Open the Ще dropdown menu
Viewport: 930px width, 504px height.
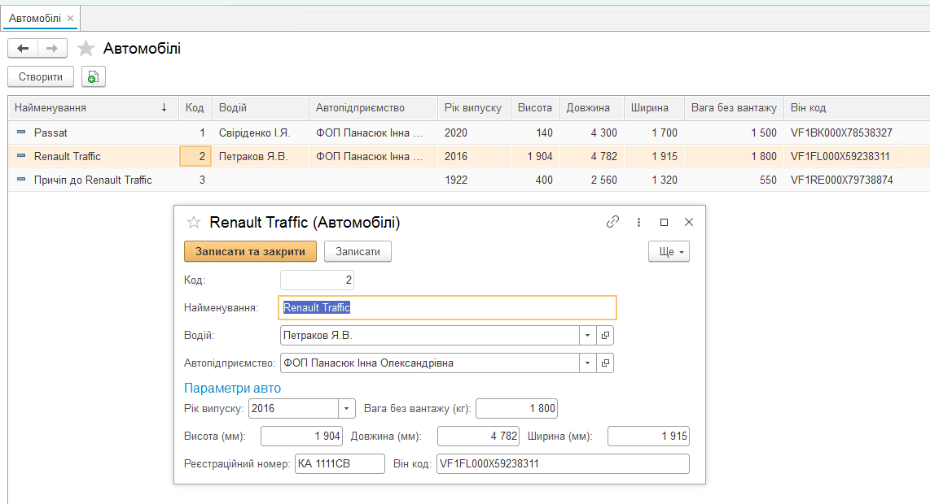pos(669,252)
